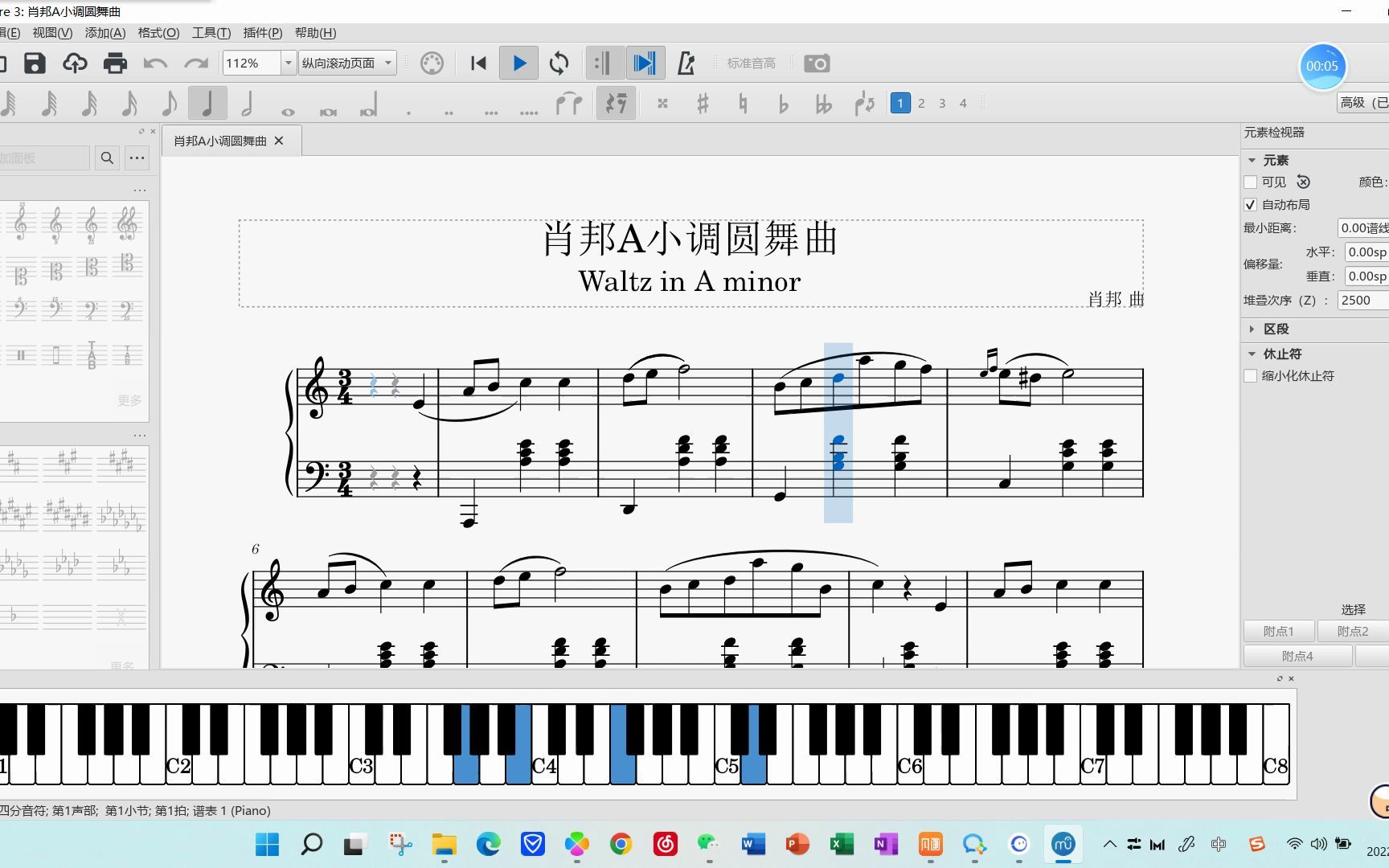Image resolution: width=1389 pixels, height=868 pixels.
Task: Select the half note duration
Action: (248, 104)
